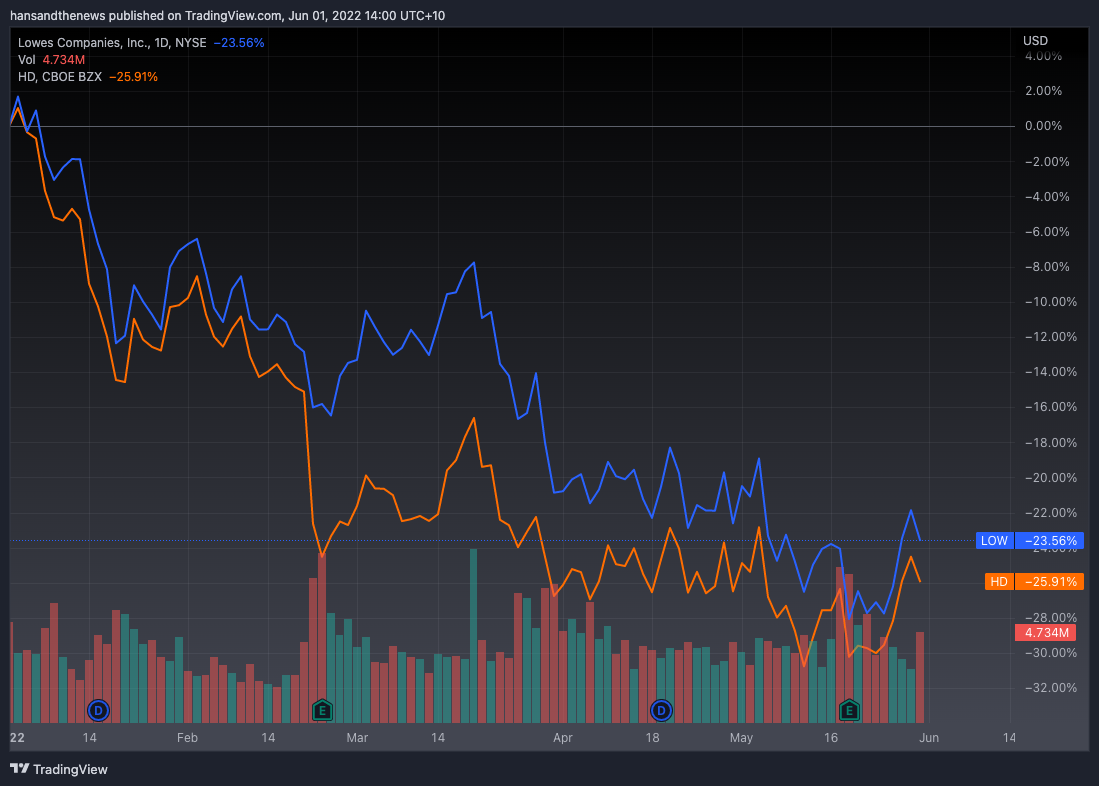
Task: Click the Feb label on time axis
Action: click(x=187, y=738)
